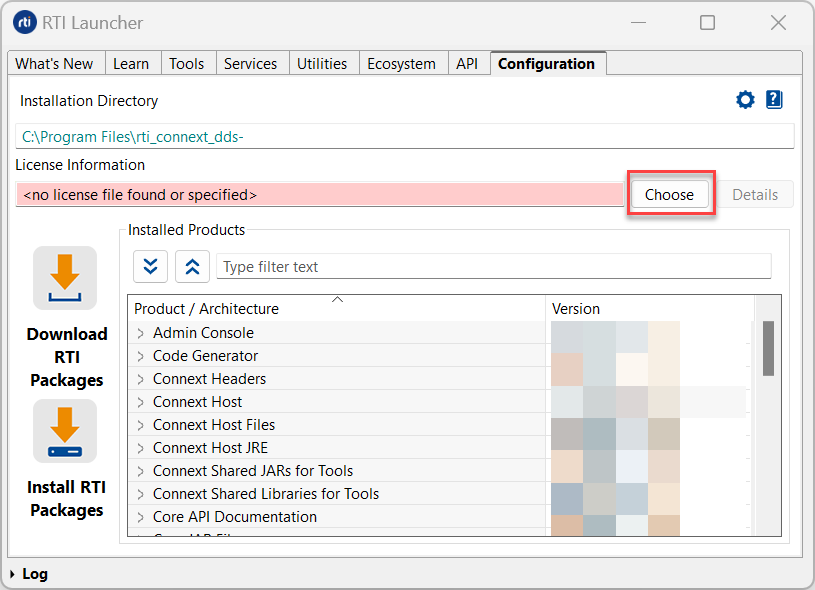Click the license file status field
The width and height of the screenshot is (815, 590).
[x=320, y=194]
